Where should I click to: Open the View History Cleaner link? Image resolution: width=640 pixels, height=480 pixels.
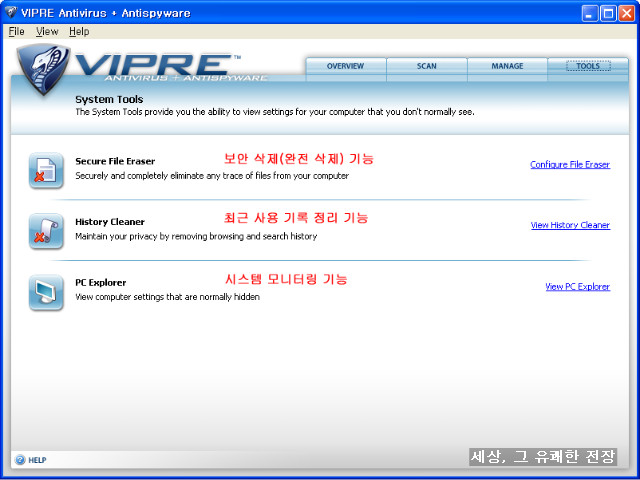(x=570, y=225)
